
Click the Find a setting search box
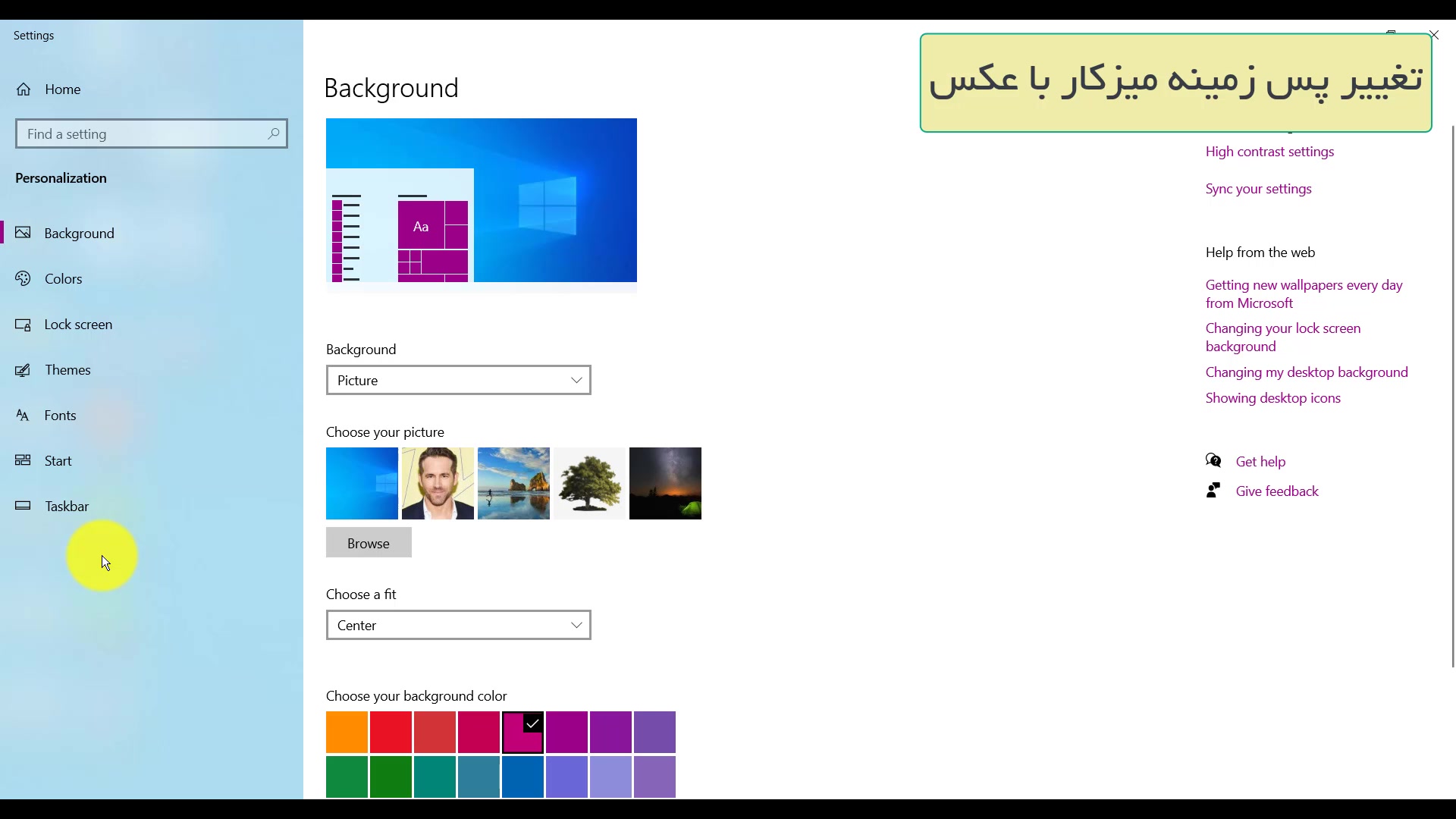(x=144, y=133)
